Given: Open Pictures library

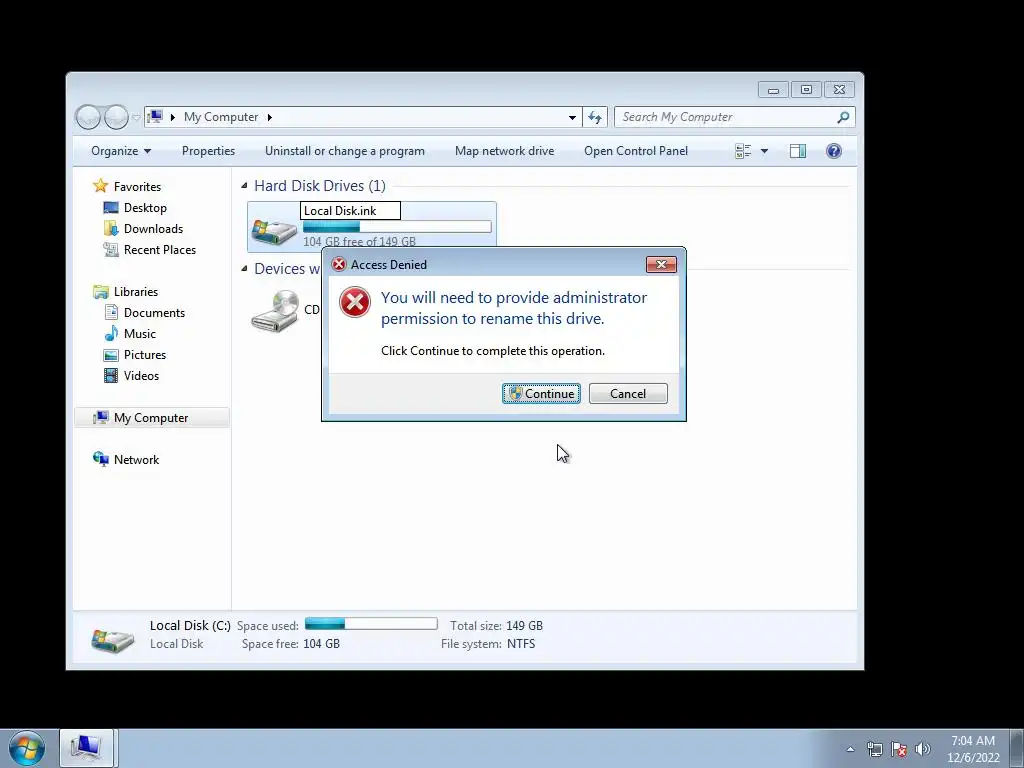Looking at the screenshot, I should (x=145, y=355).
